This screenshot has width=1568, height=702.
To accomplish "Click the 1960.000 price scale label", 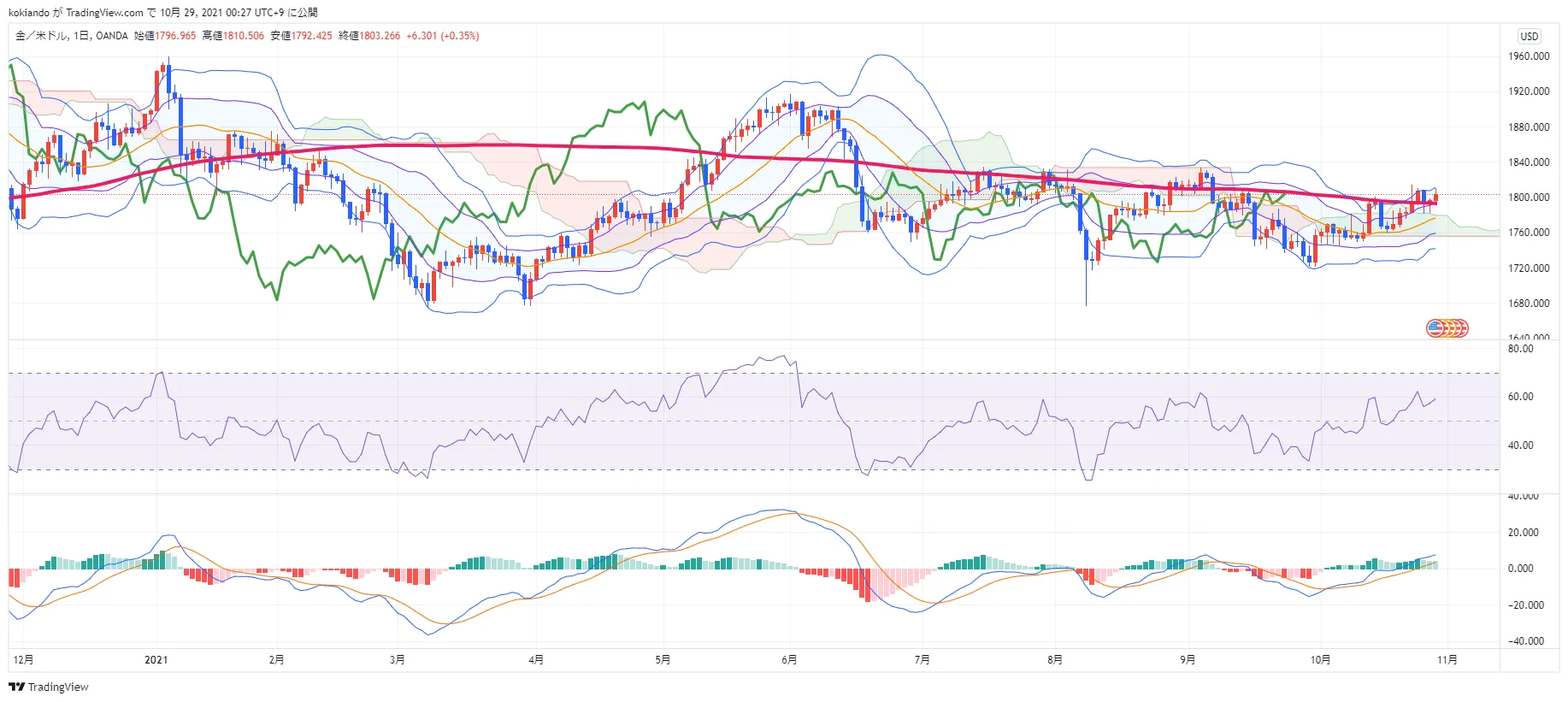I will [1529, 56].
